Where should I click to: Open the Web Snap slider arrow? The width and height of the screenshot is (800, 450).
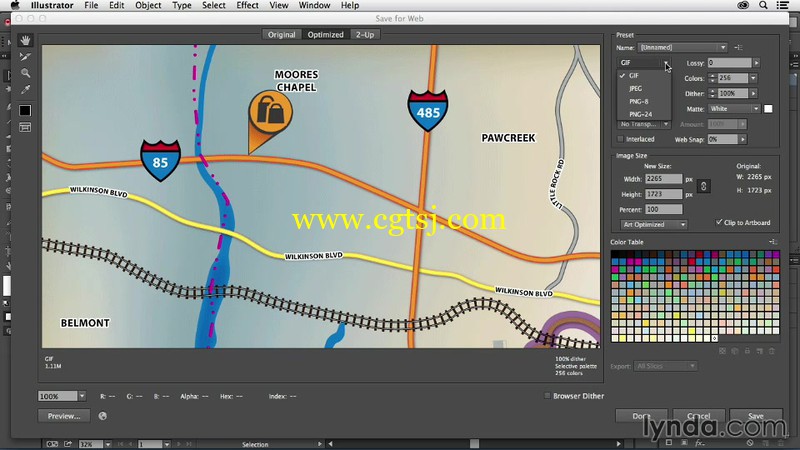pos(743,139)
